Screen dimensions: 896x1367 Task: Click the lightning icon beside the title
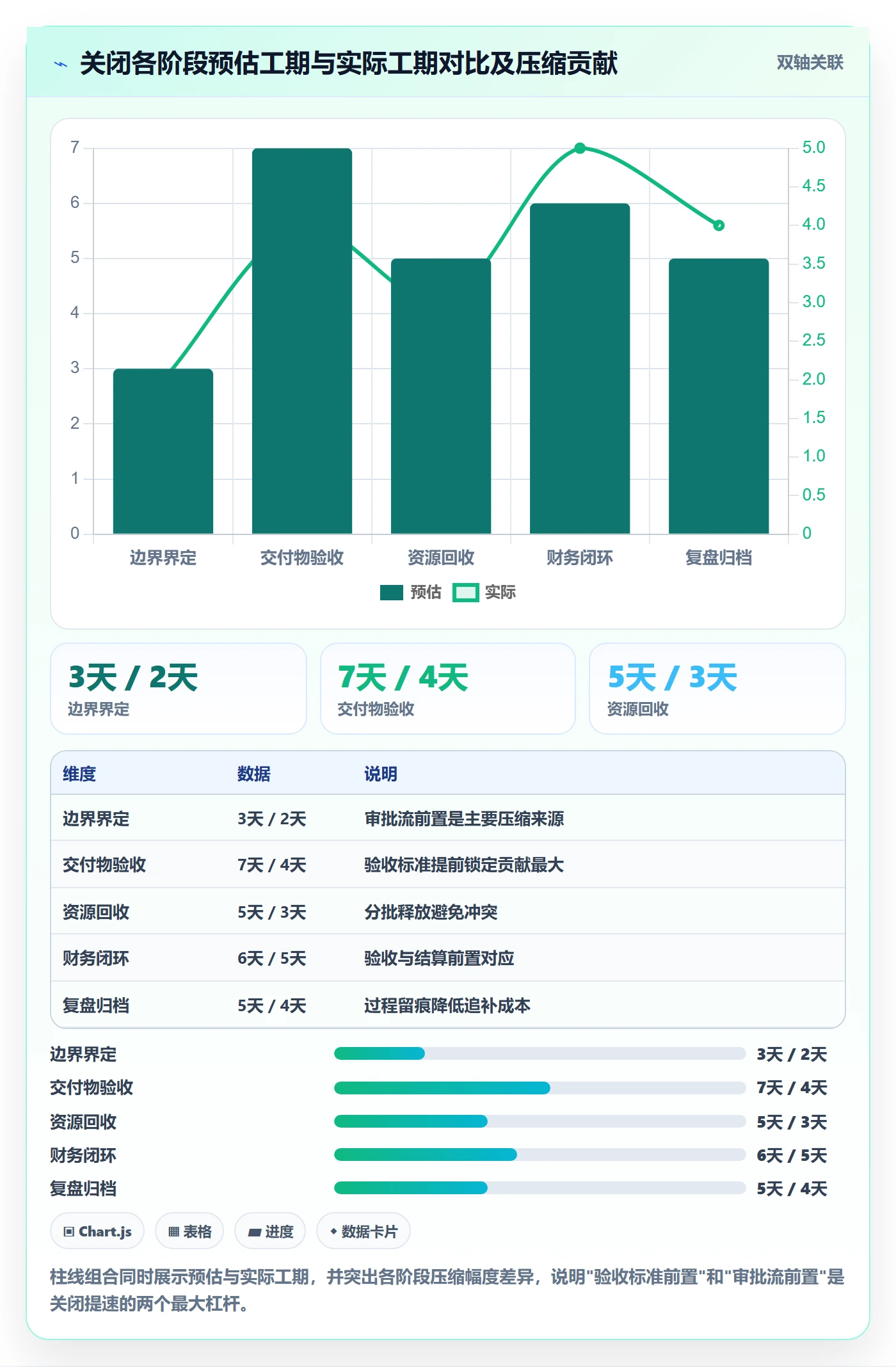[x=61, y=64]
